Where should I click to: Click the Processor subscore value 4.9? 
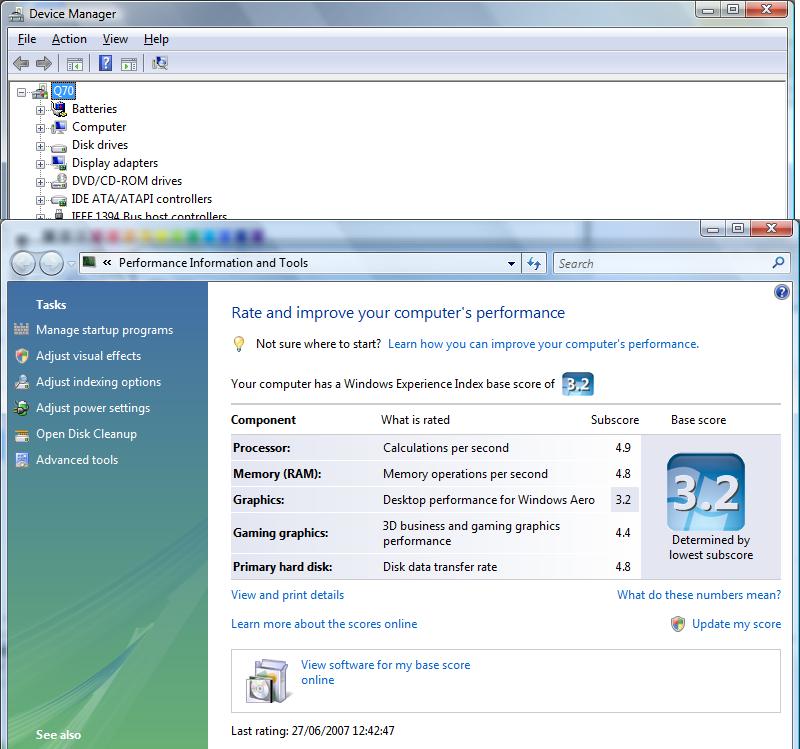tap(623, 447)
